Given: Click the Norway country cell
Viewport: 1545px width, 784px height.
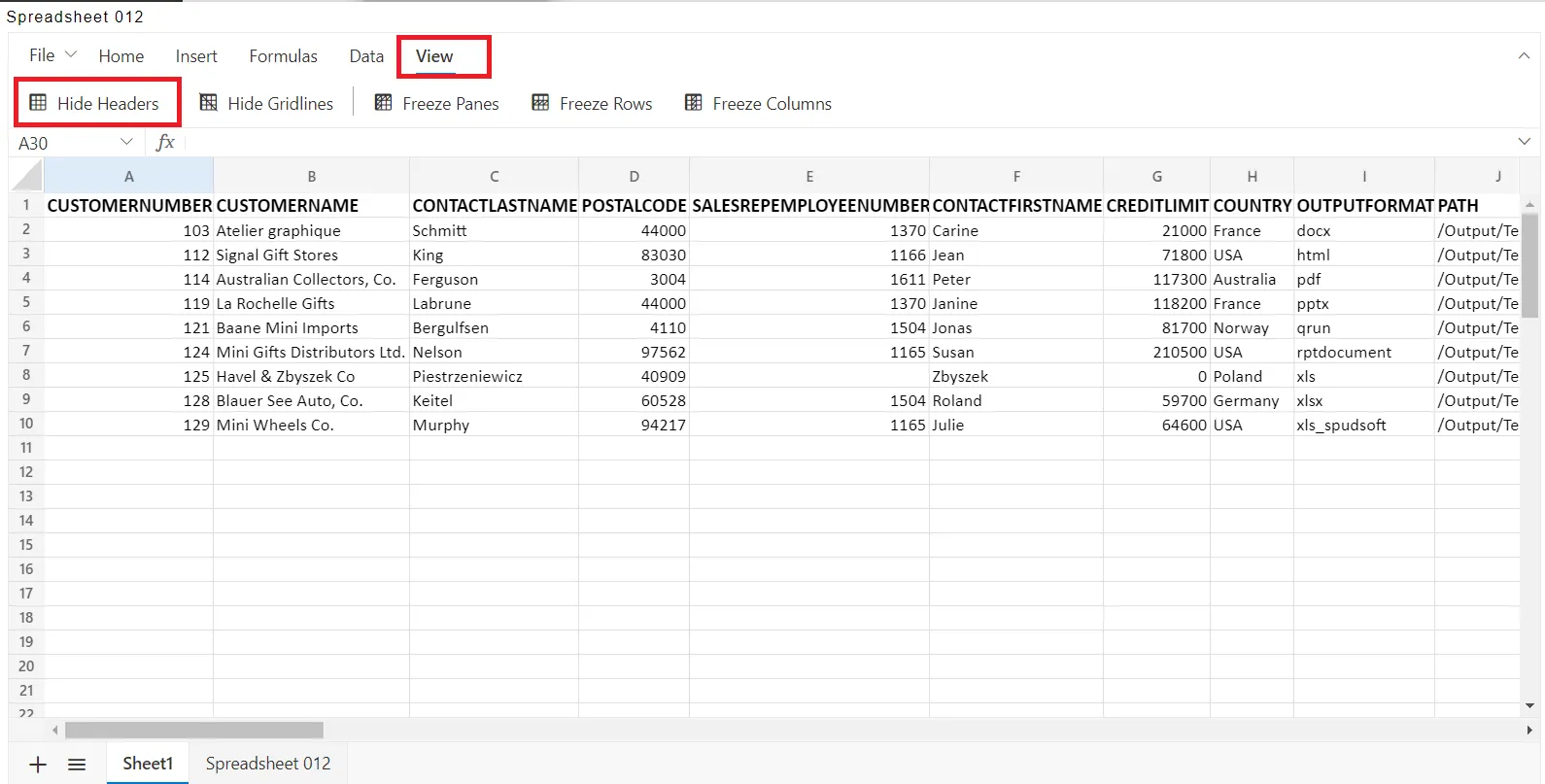Looking at the screenshot, I should click(1252, 327).
